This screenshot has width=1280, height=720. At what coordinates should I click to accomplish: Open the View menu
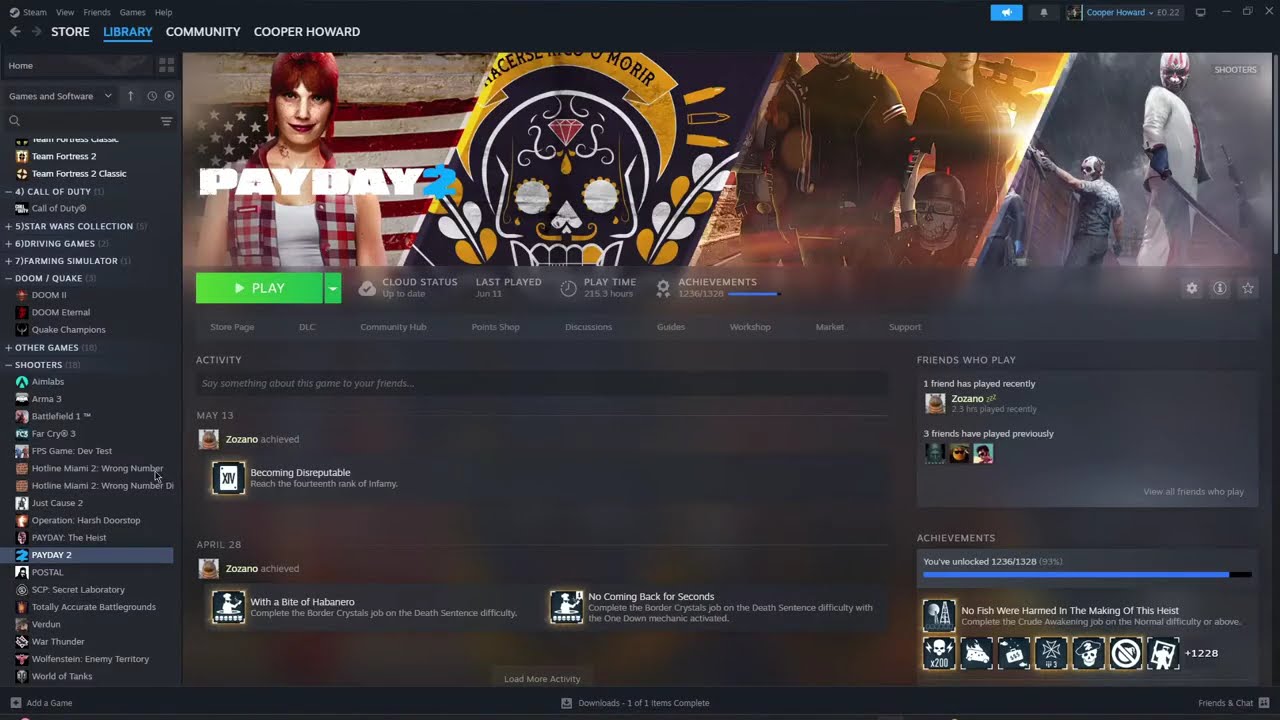(65, 12)
